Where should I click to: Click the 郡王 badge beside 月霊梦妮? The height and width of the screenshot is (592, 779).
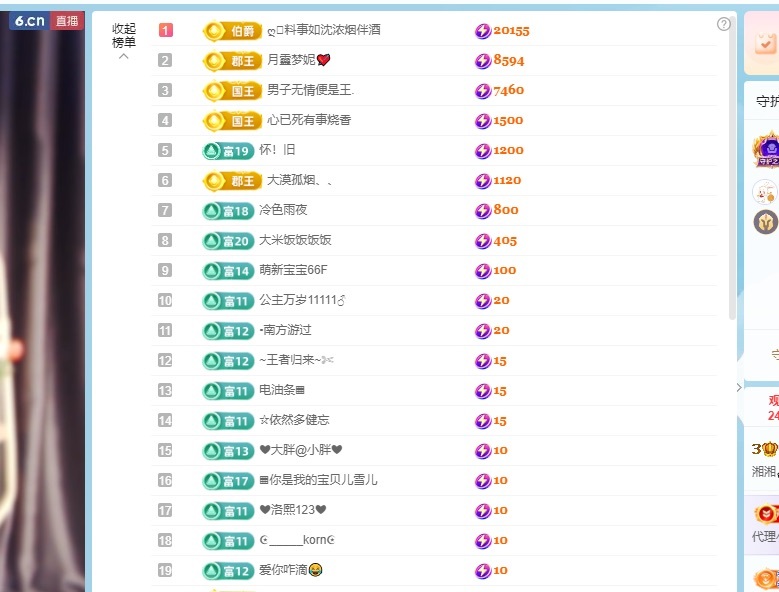coord(233,61)
